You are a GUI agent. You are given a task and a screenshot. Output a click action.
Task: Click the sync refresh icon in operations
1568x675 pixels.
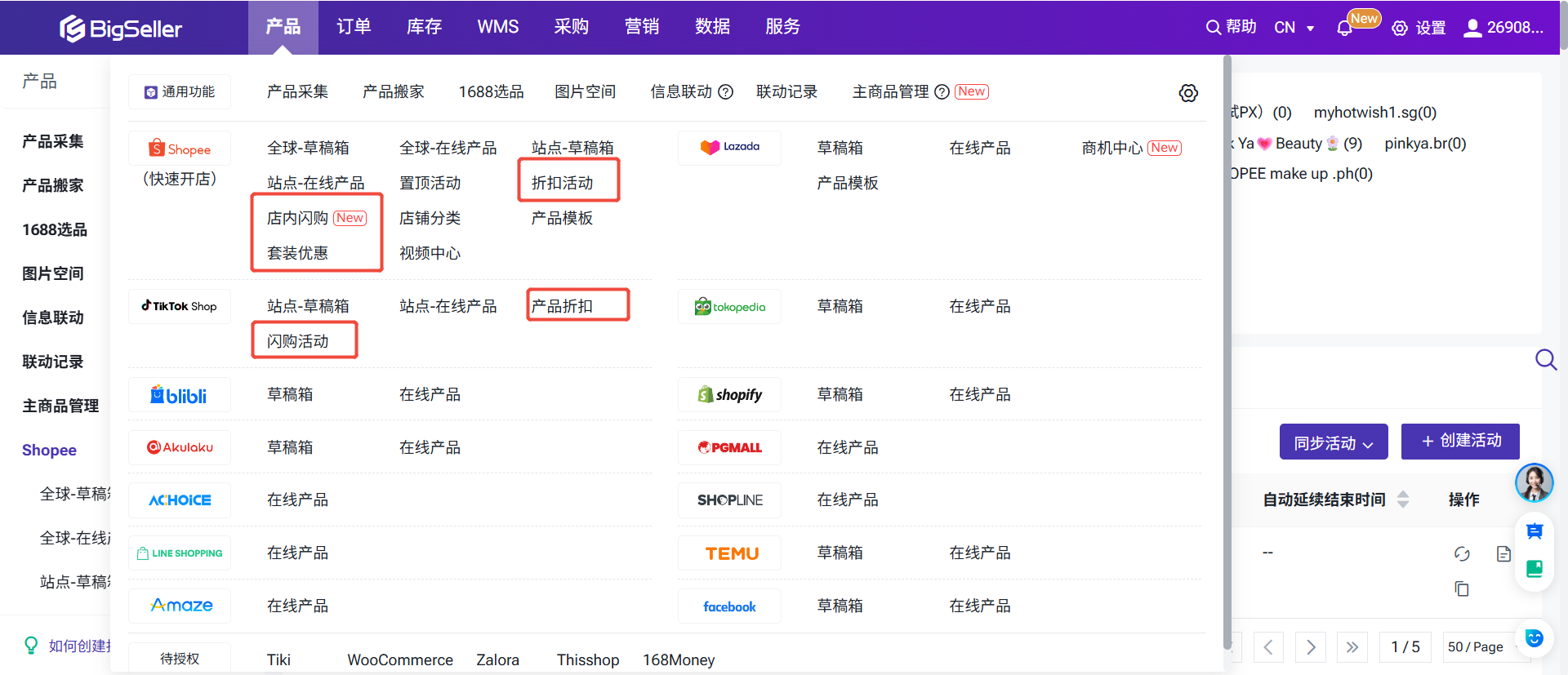[x=1462, y=554]
